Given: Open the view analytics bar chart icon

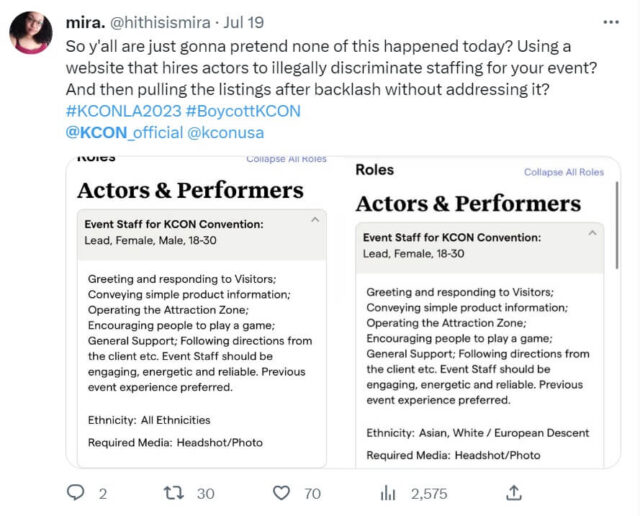Looking at the screenshot, I should [389, 492].
